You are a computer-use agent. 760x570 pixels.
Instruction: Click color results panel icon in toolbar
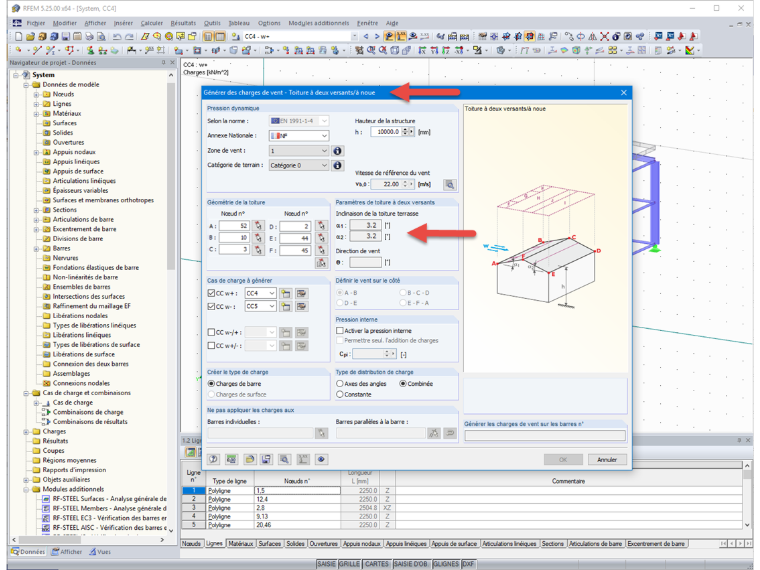coord(689,50)
